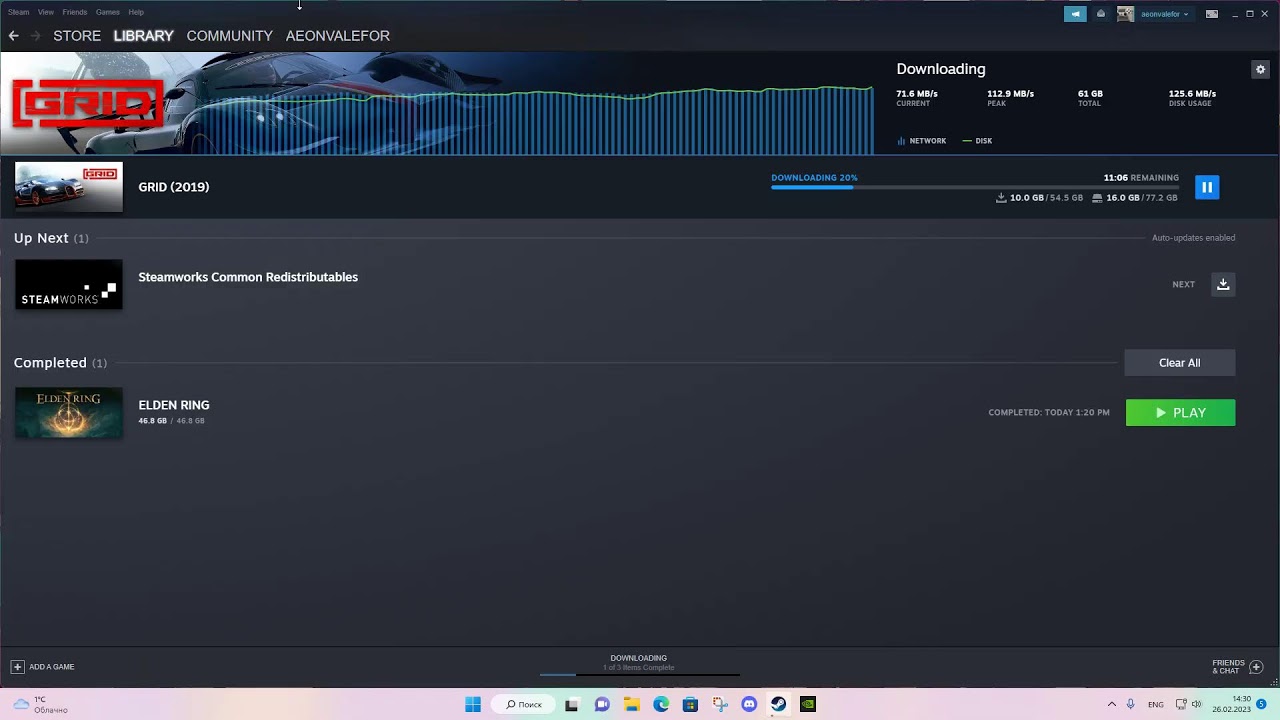The image size is (1280, 720).
Task: Open the View menu
Action: (x=46, y=12)
